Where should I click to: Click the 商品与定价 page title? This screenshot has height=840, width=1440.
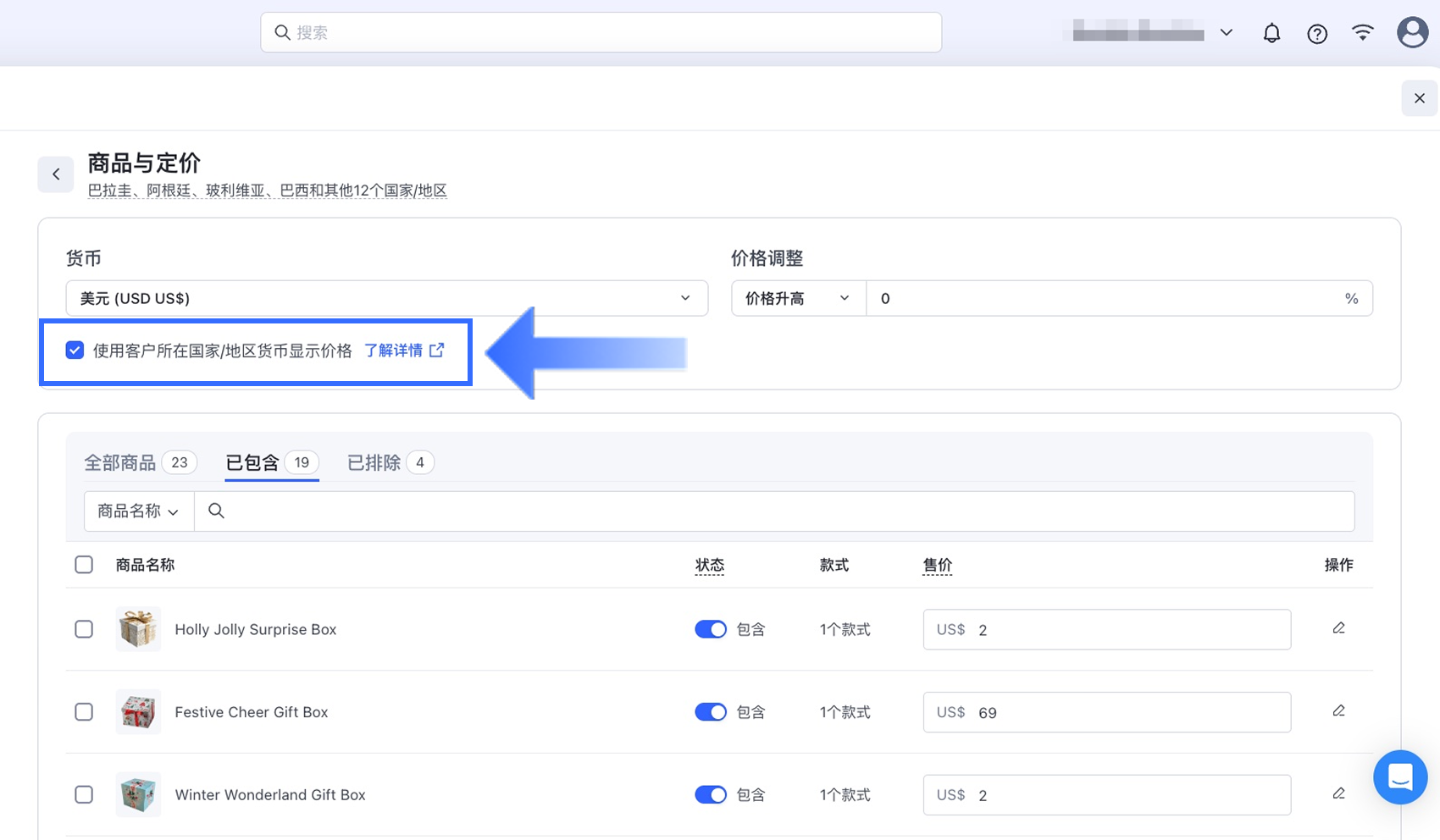pyautogui.click(x=144, y=163)
